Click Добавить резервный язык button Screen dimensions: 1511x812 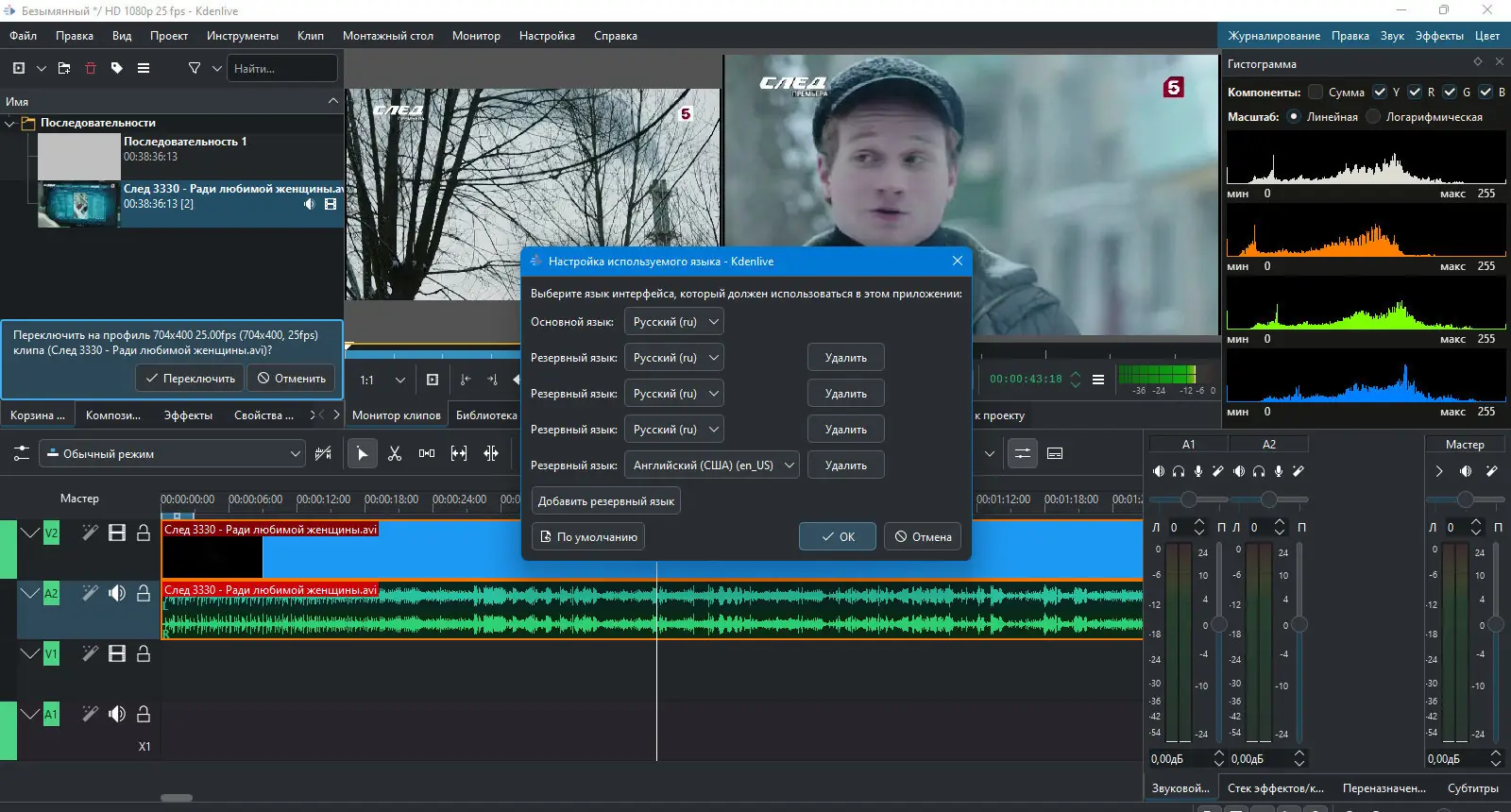(x=605, y=501)
